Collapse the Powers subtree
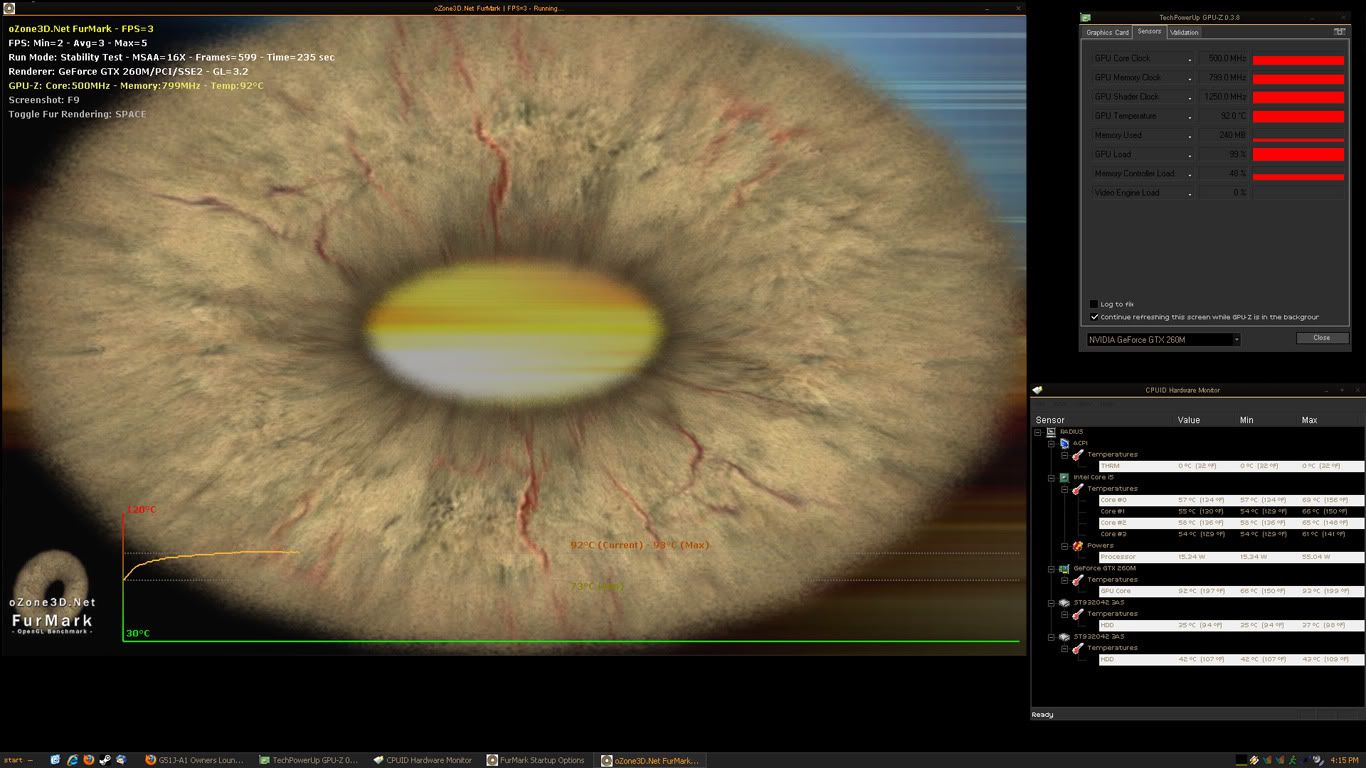 1066,546
